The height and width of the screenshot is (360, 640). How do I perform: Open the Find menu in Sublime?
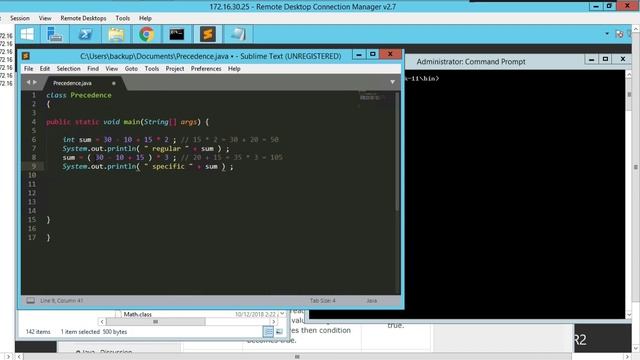(x=93, y=69)
